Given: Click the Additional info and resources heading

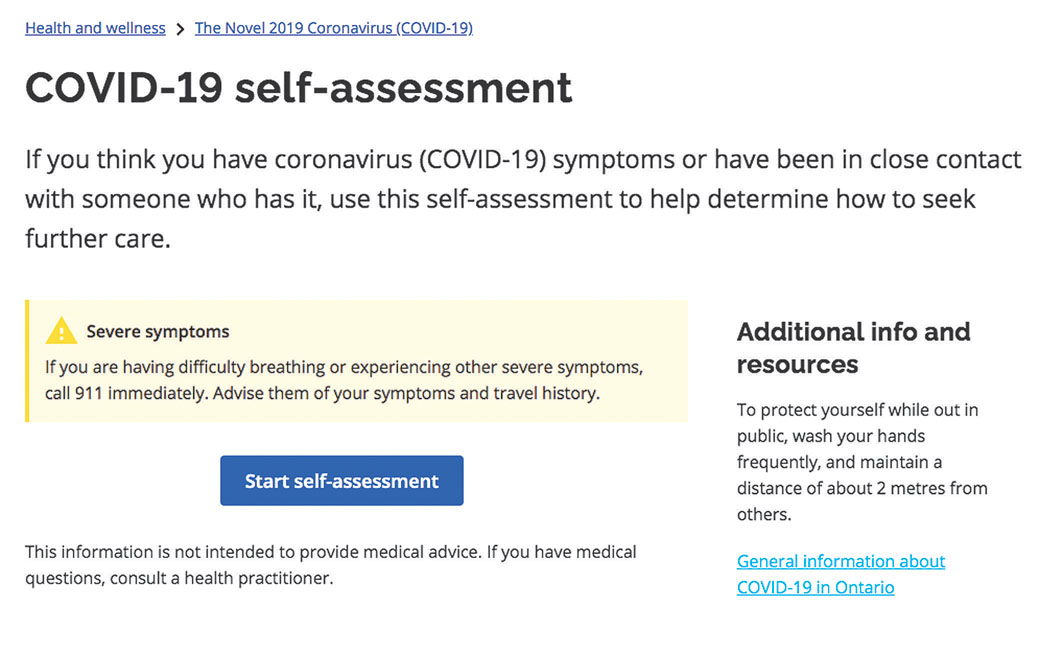Looking at the screenshot, I should [854, 348].
